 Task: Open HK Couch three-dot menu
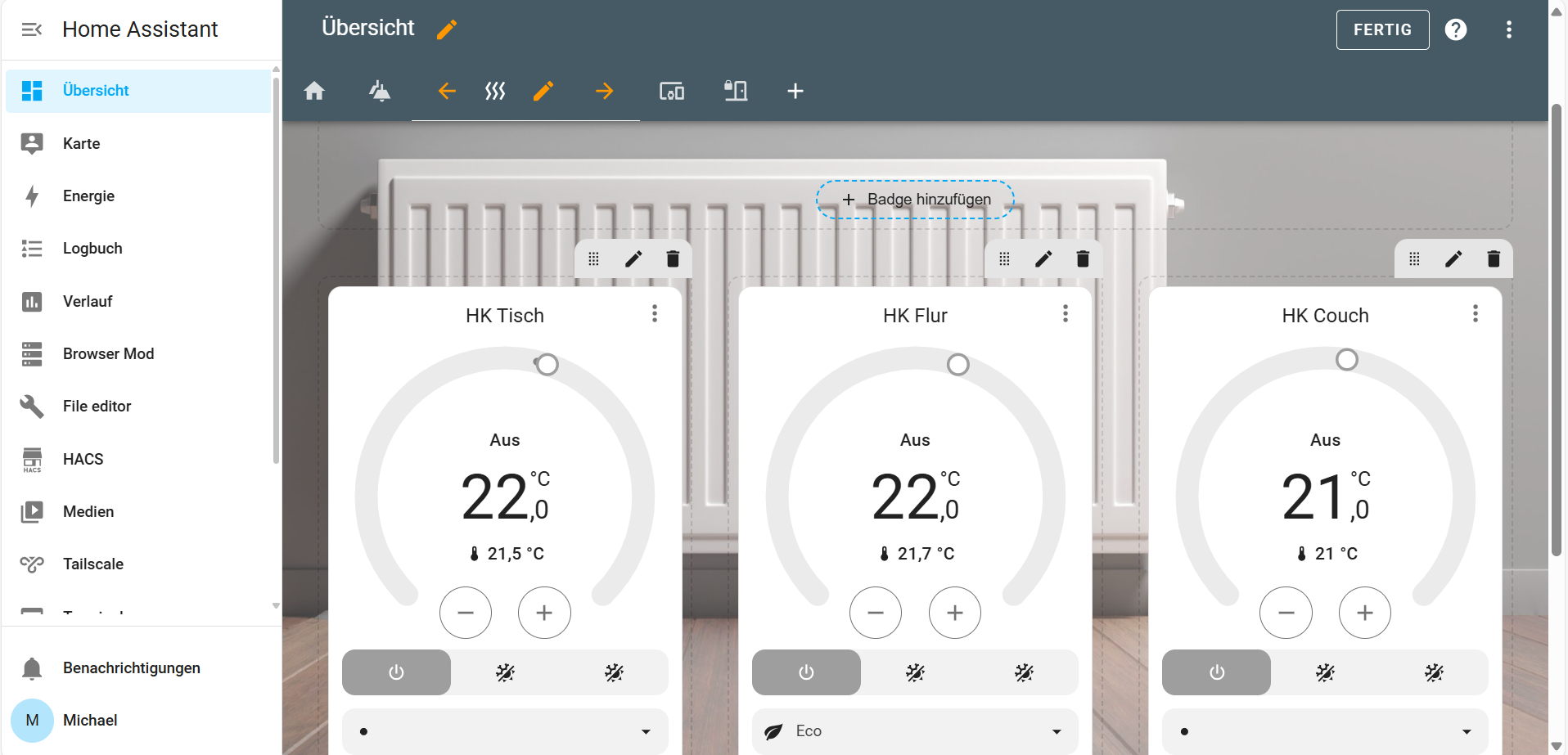[1475, 314]
